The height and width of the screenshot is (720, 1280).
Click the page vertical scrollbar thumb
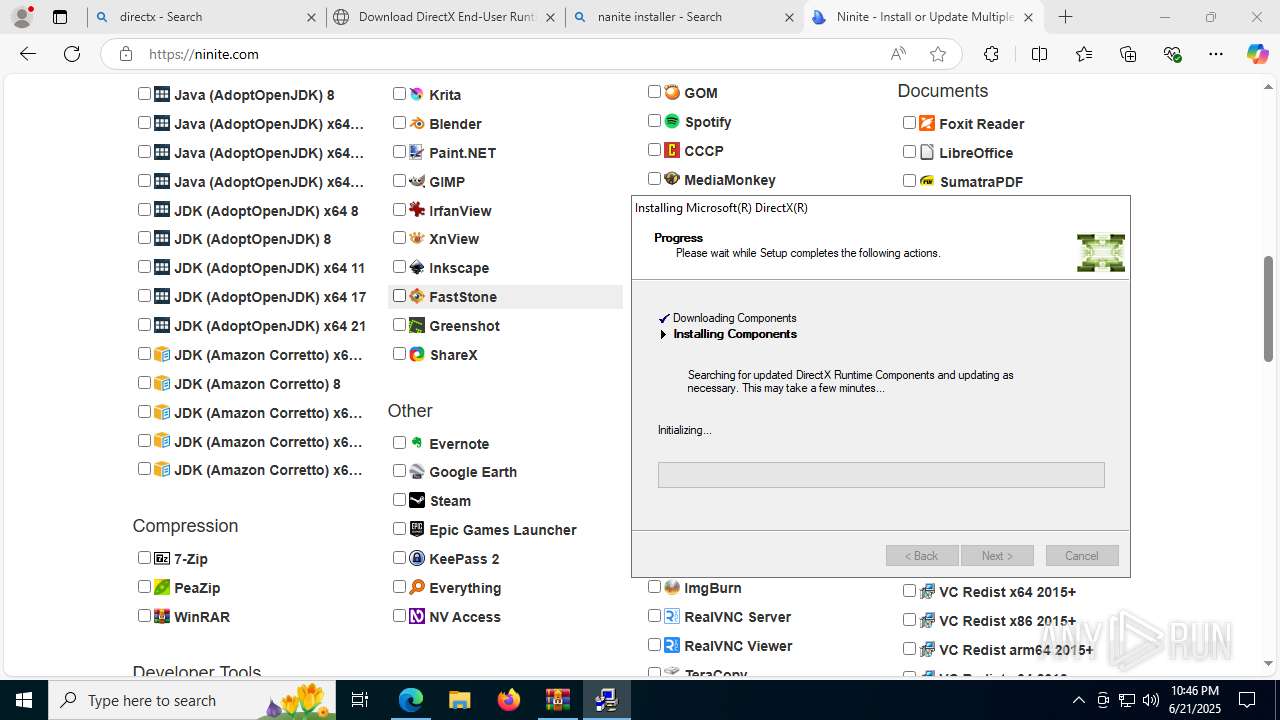click(1268, 309)
